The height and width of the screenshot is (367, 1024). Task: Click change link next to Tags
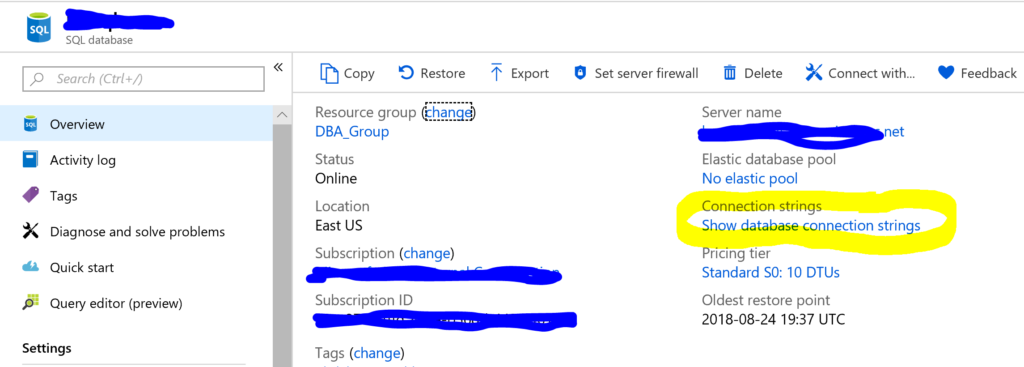click(377, 353)
